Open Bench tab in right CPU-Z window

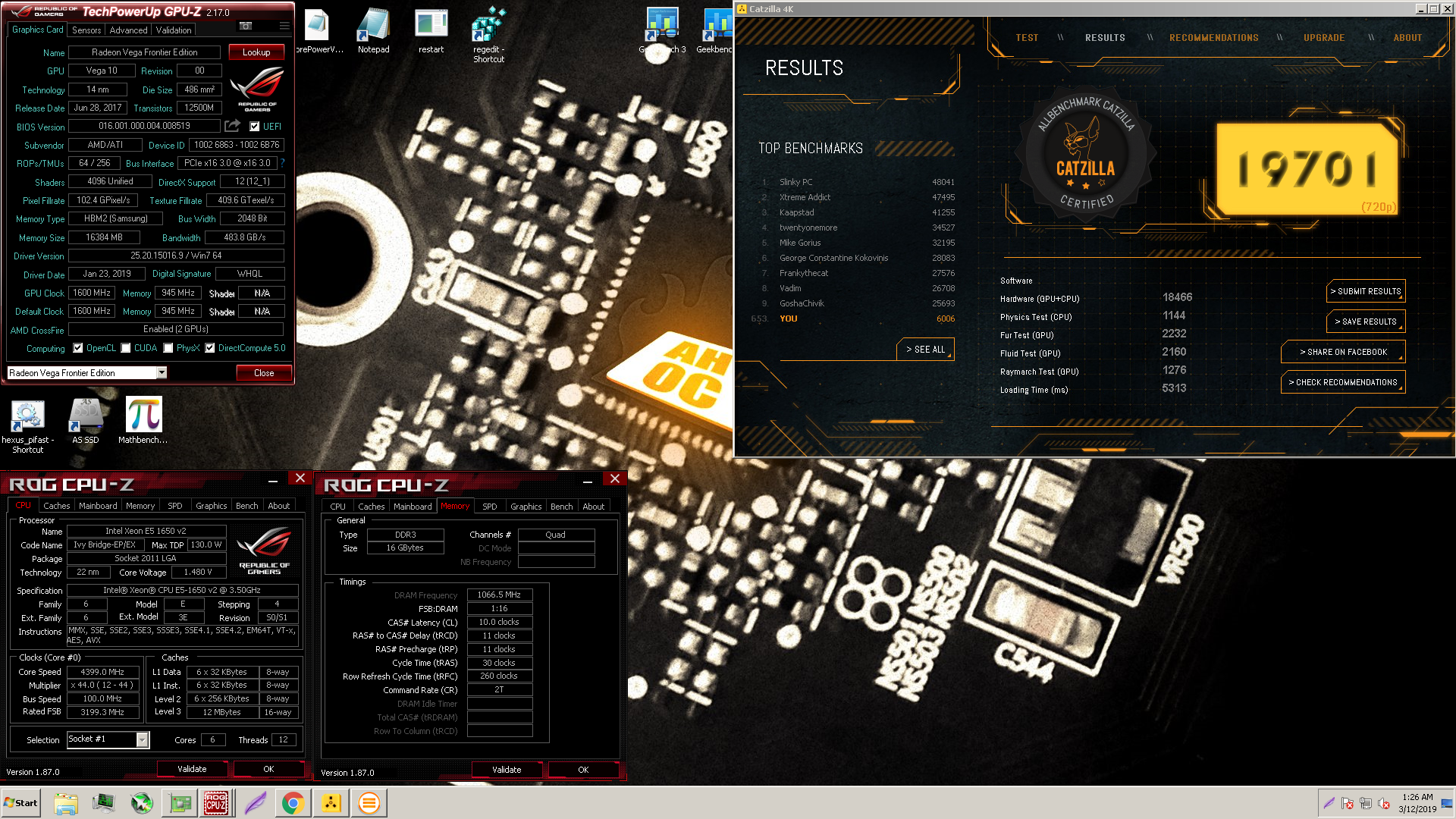click(x=562, y=506)
